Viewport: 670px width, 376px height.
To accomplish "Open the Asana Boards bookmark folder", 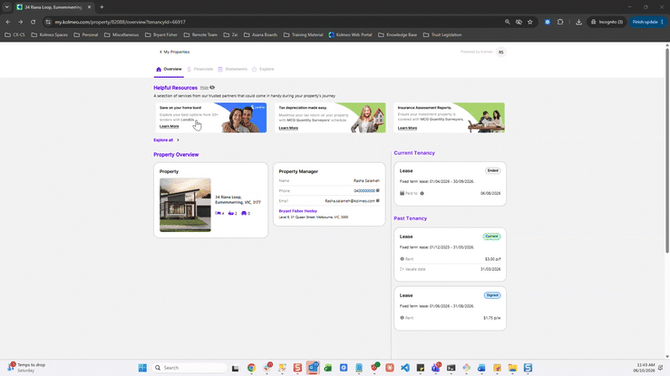I will [x=261, y=35].
